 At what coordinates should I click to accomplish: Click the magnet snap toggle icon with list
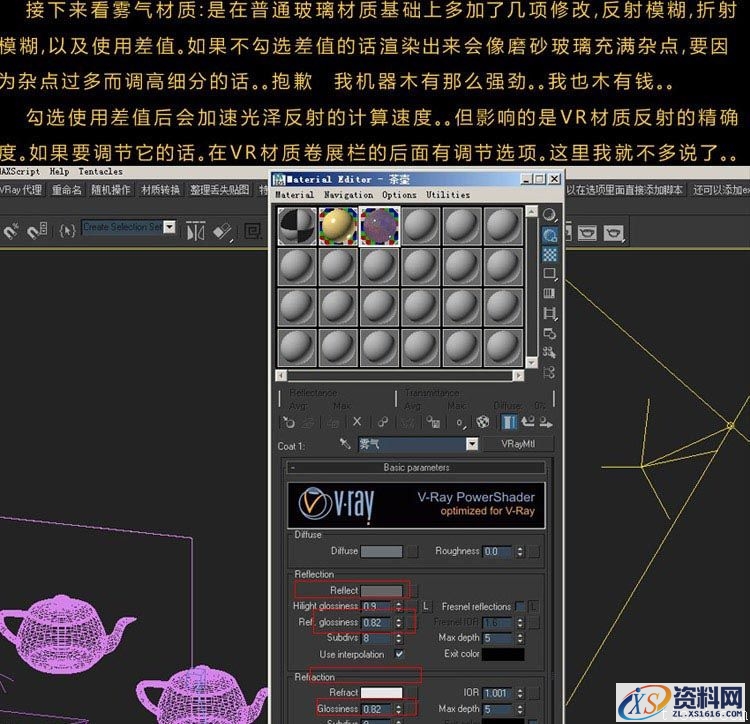point(36,231)
